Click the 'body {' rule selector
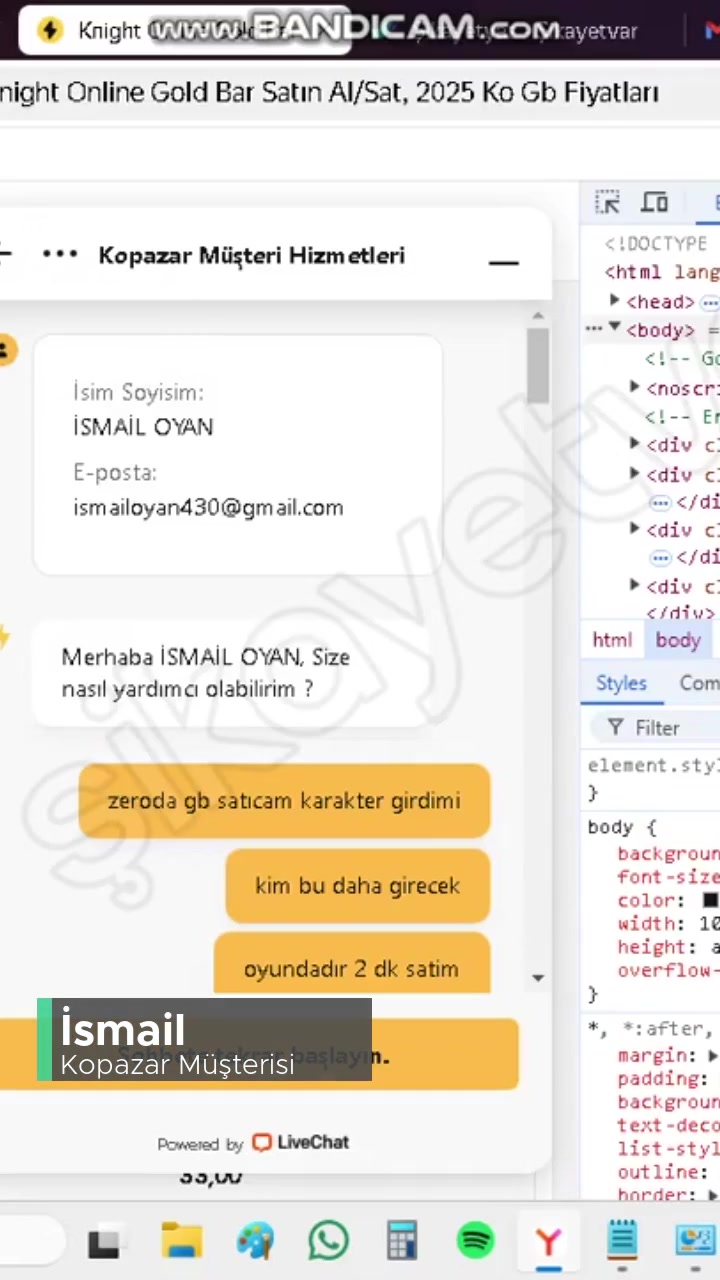This screenshot has width=720, height=1280. pyautogui.click(x=621, y=828)
